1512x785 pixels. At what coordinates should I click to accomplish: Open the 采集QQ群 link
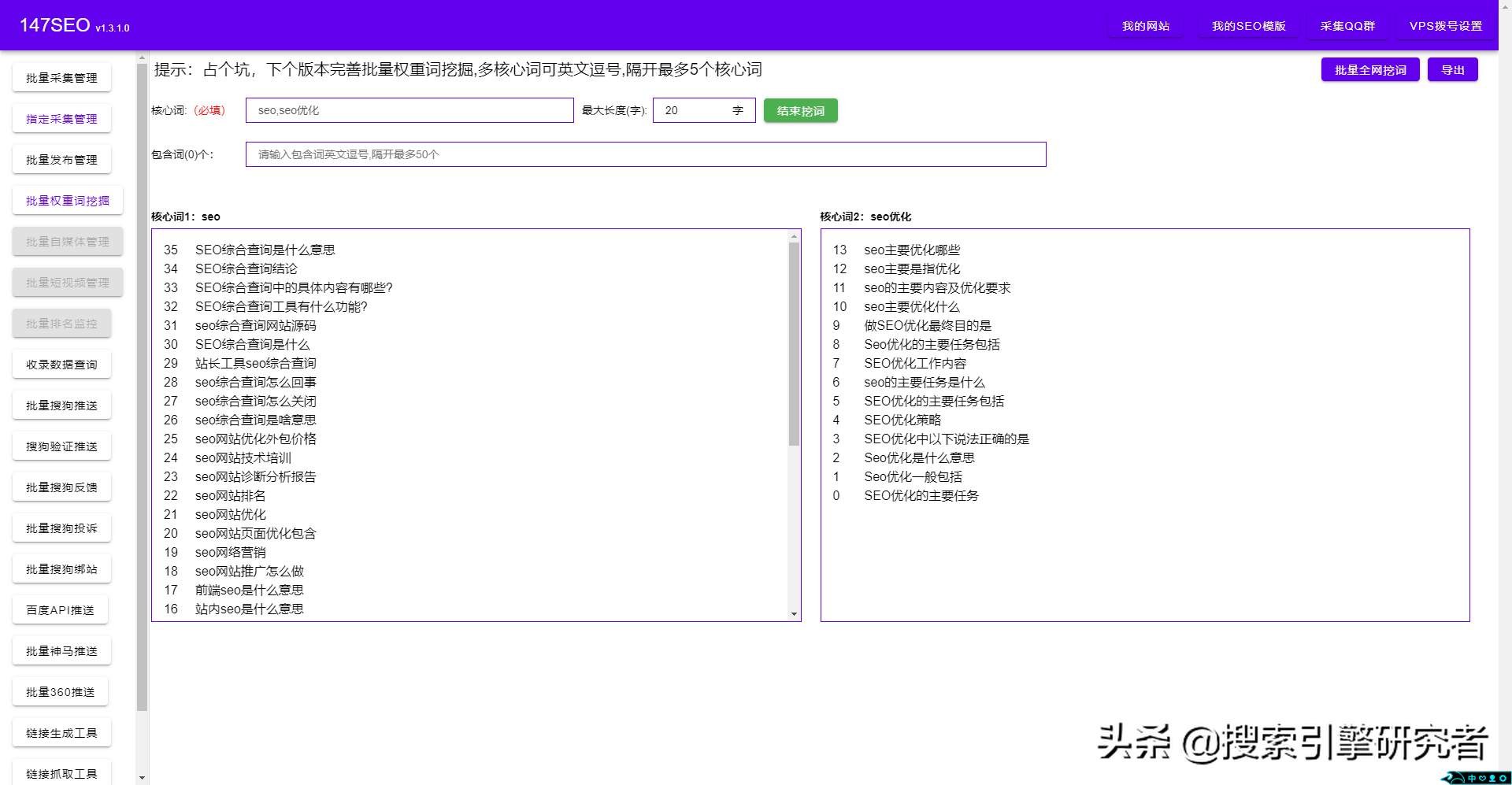1347,25
